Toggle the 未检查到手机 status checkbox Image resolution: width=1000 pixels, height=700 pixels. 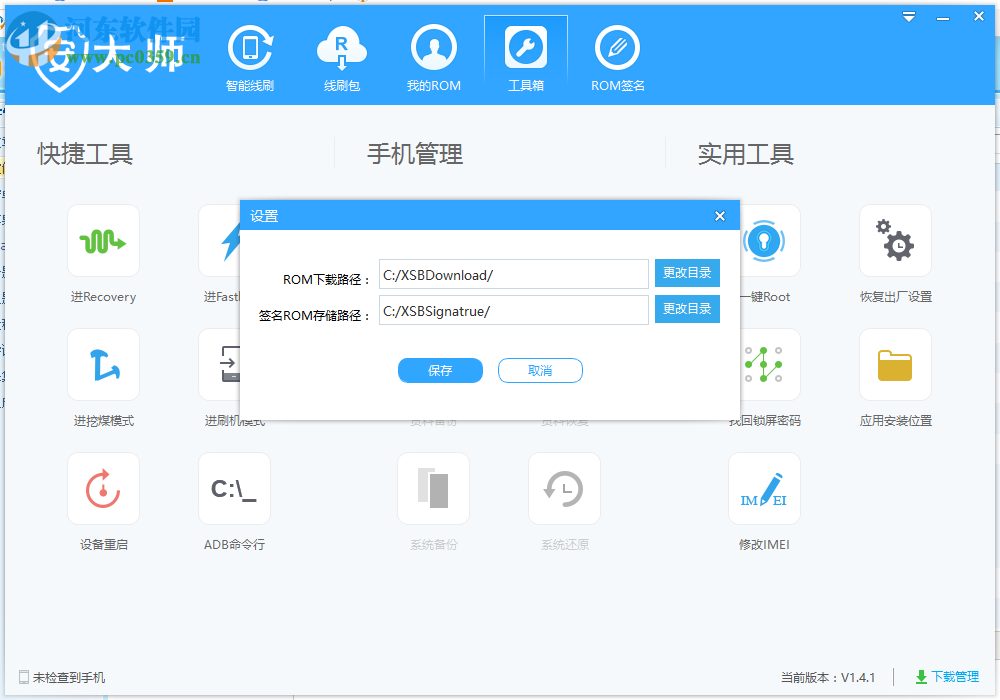(22, 676)
